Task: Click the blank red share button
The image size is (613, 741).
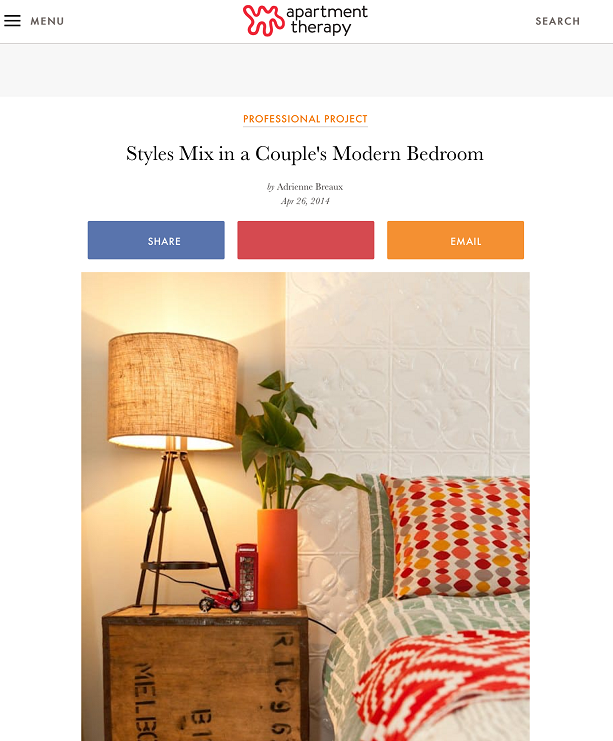Action: pos(306,240)
